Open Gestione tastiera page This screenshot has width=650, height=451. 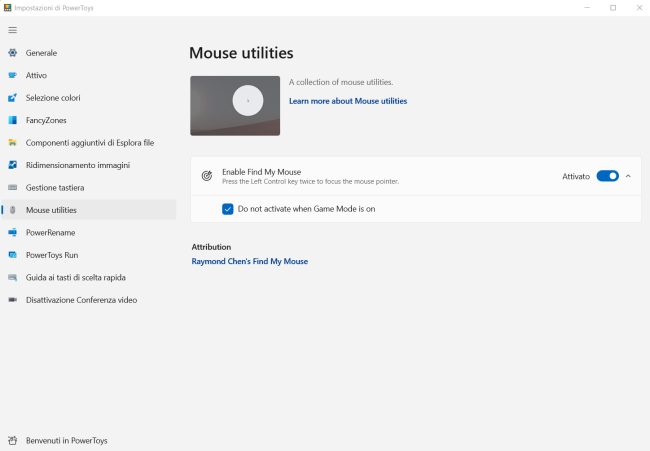pos(88,187)
